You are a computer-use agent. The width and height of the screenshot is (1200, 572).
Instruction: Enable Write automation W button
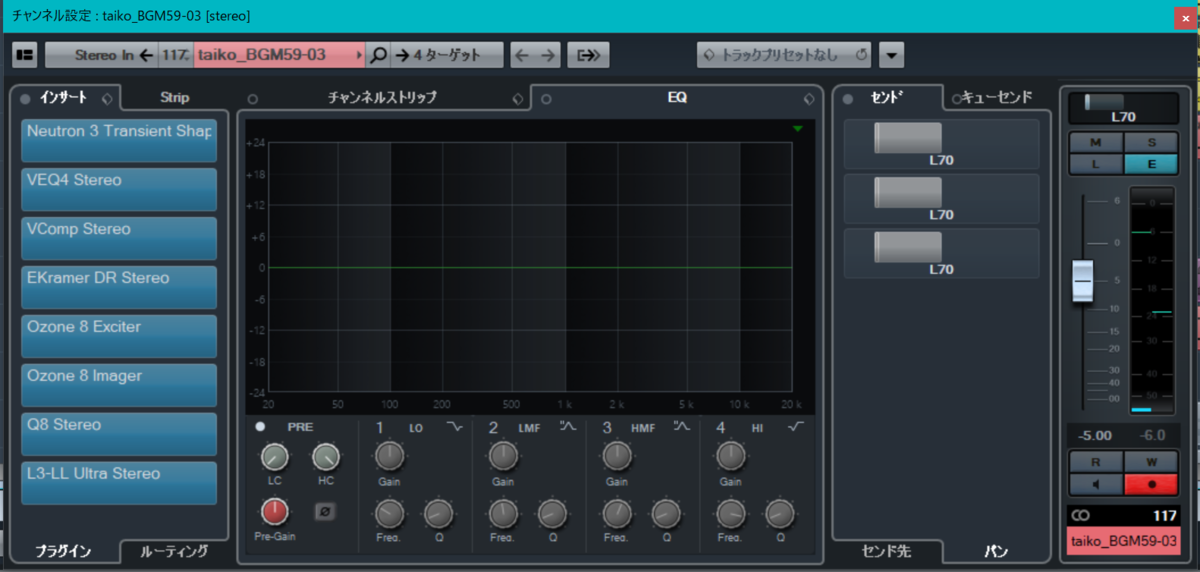tap(1150, 463)
